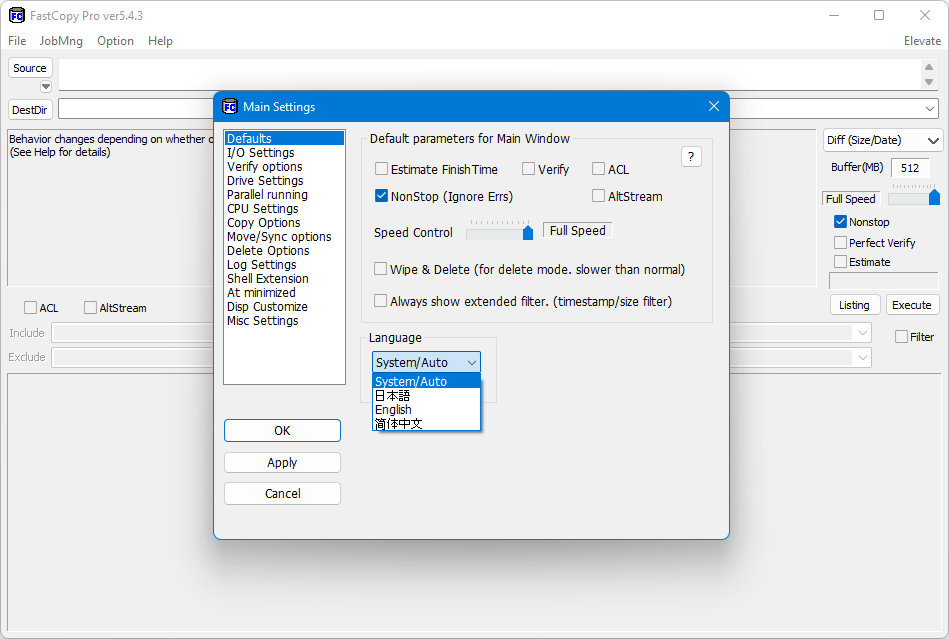Image resolution: width=949 pixels, height=639 pixels.
Task: Click the Buffer(MB) input field
Action: coord(910,168)
